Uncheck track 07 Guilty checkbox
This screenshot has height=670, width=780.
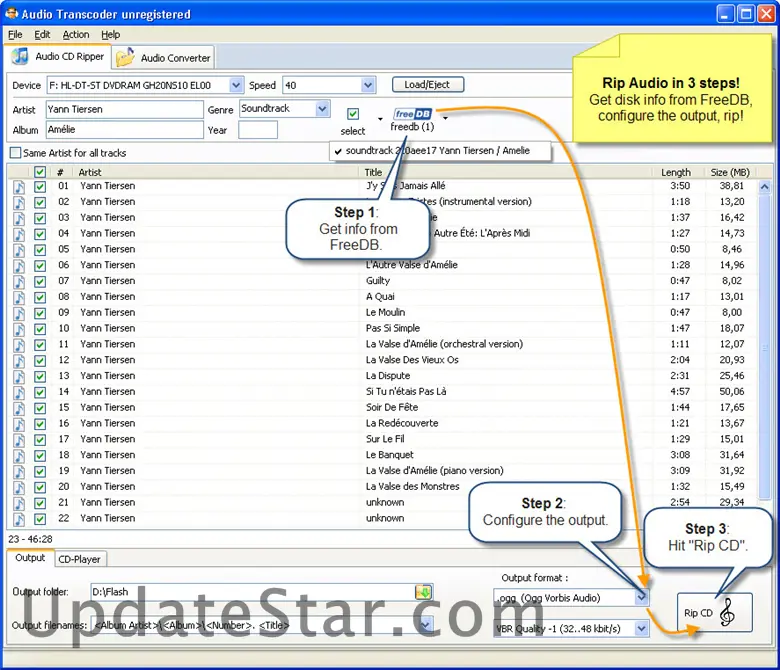tap(40, 281)
